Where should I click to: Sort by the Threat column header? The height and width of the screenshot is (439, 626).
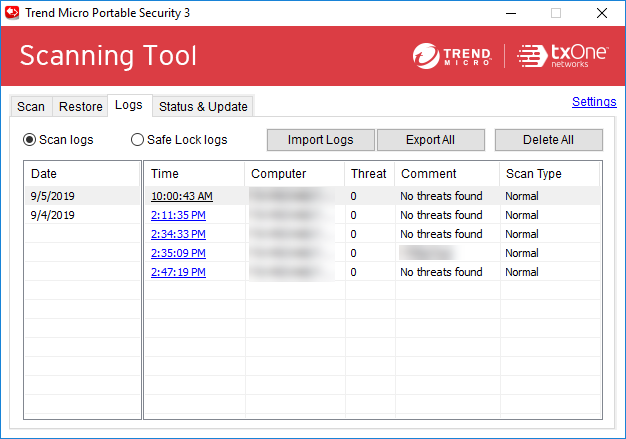tap(368, 174)
